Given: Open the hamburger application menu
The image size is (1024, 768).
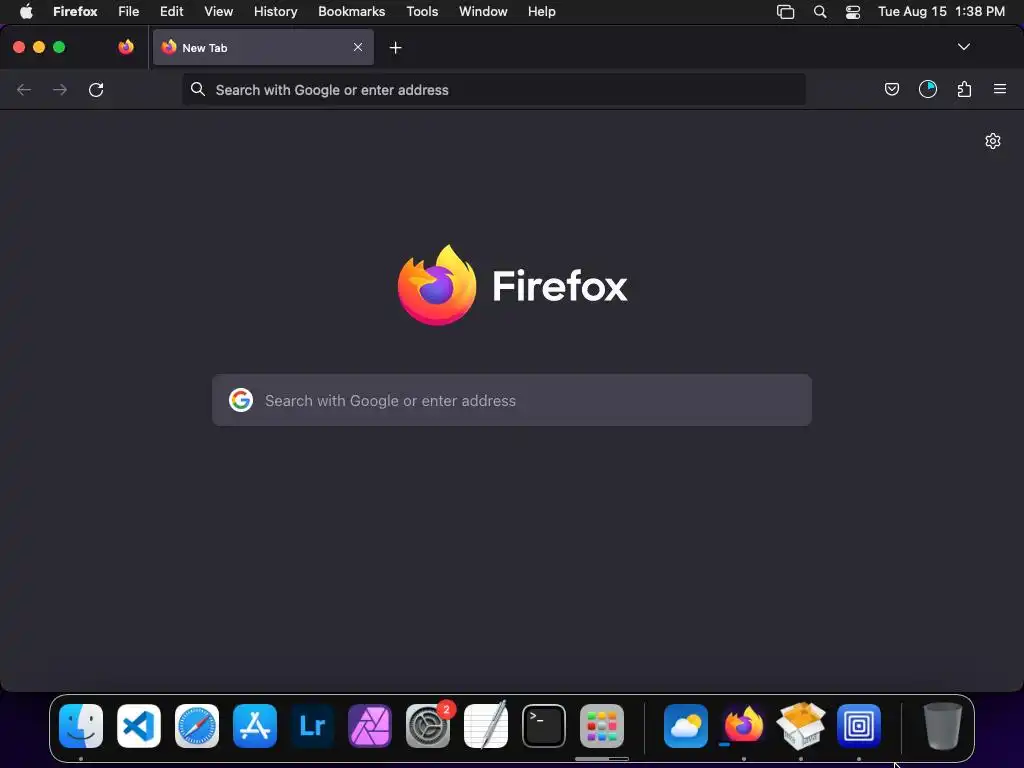Looking at the screenshot, I should point(1000,89).
